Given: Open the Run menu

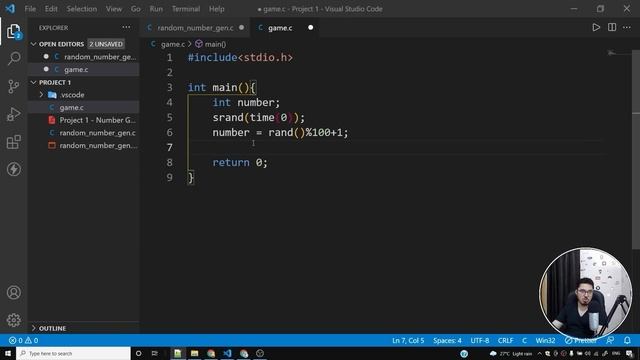Looking at the screenshot, I should coord(156,9).
